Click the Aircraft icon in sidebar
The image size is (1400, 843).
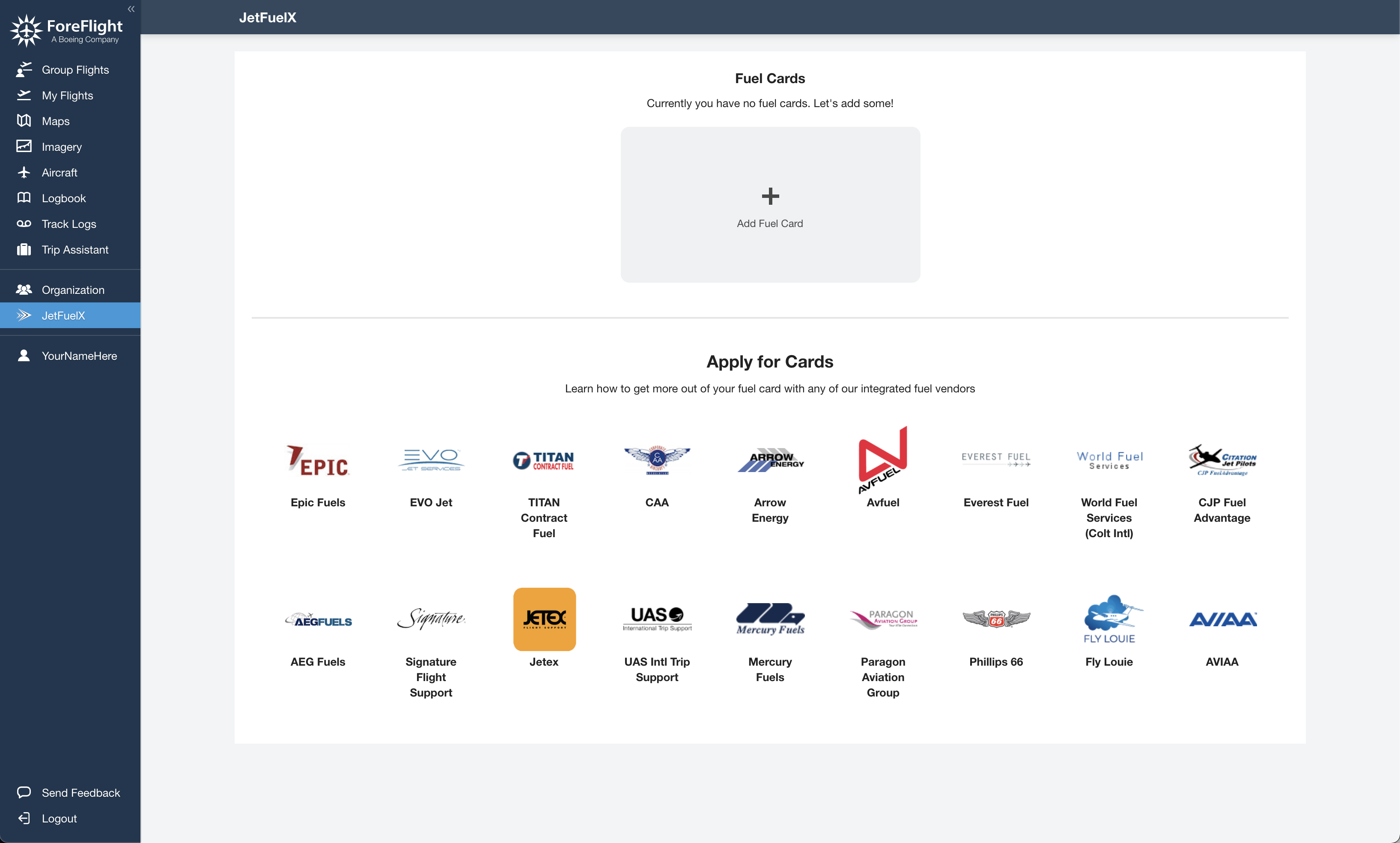(24, 172)
